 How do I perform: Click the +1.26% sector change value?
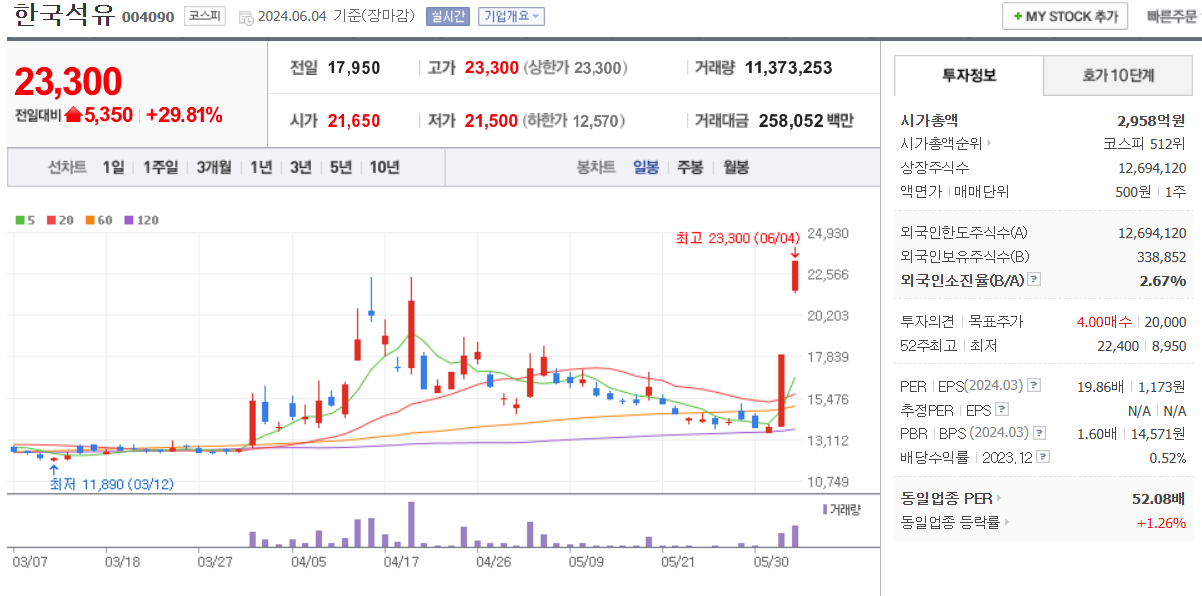[1161, 522]
